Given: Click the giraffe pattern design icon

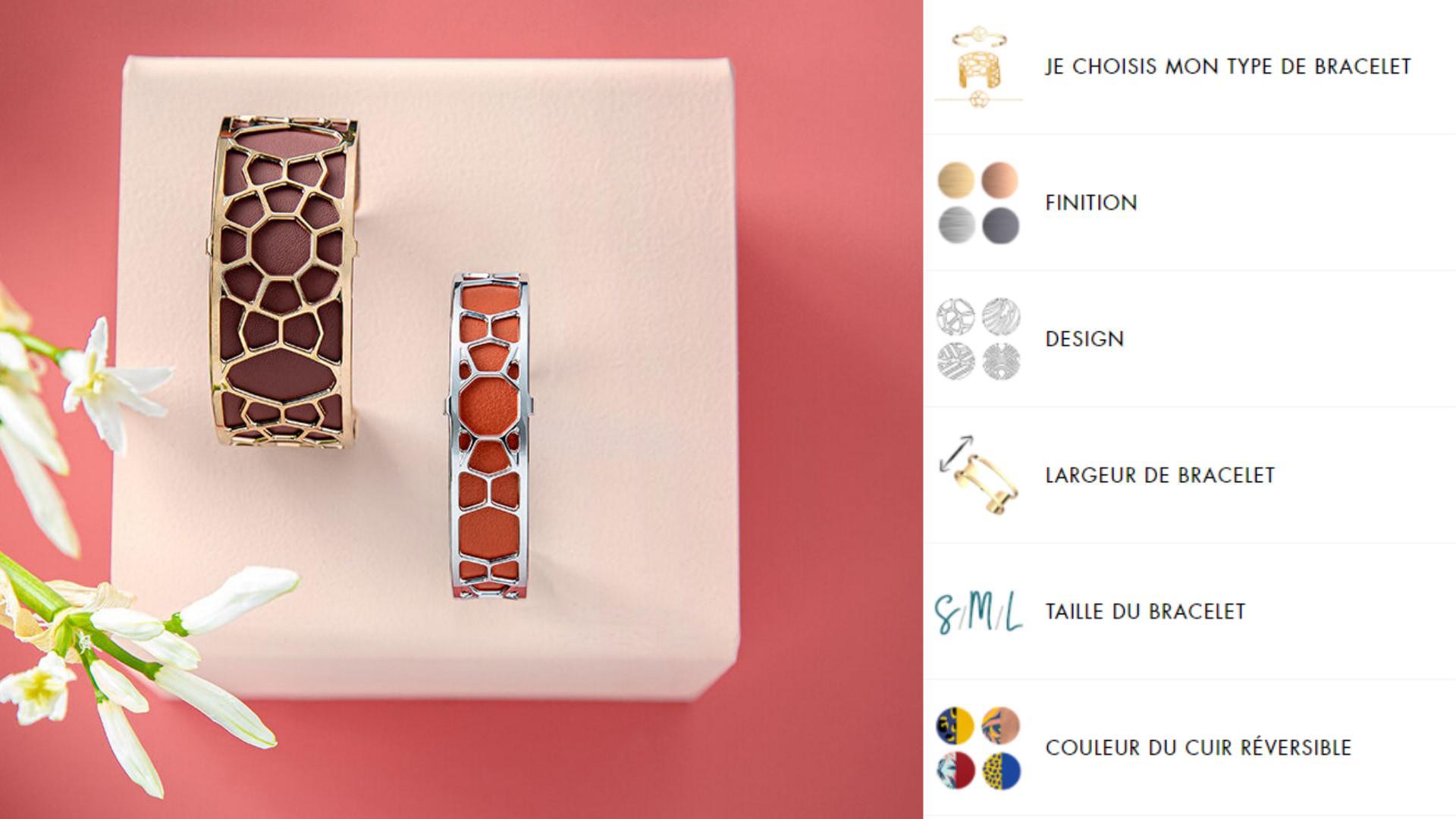Looking at the screenshot, I should 955,317.
